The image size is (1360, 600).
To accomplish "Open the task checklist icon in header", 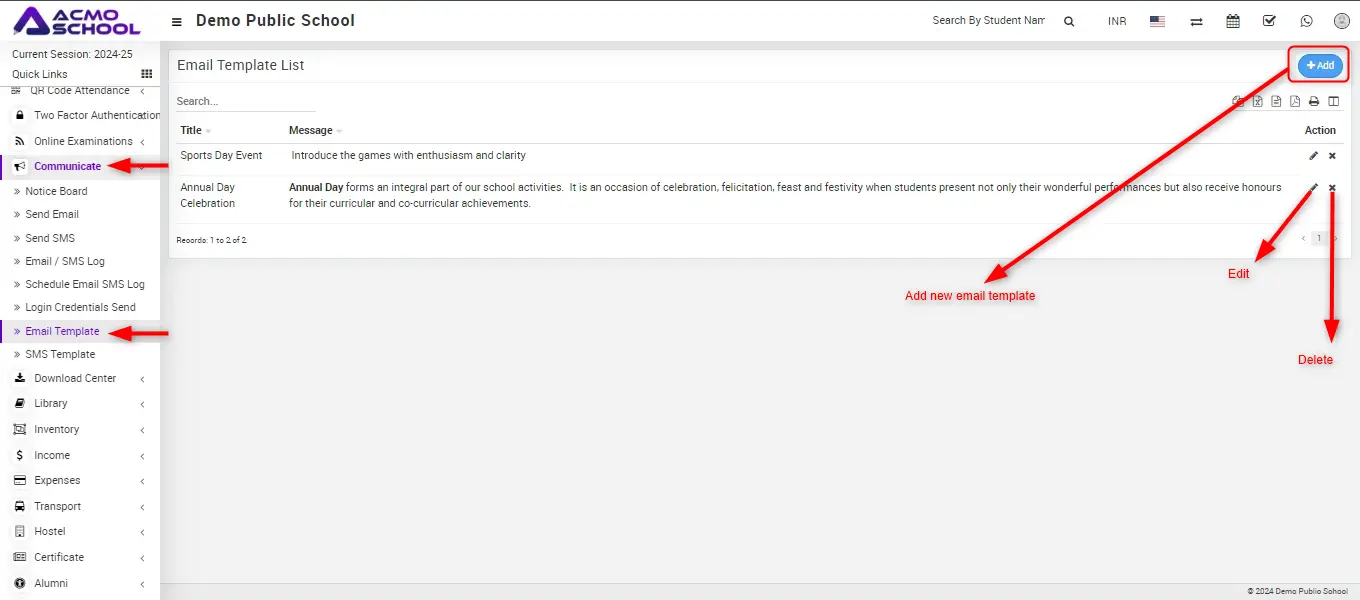I will (x=1269, y=21).
